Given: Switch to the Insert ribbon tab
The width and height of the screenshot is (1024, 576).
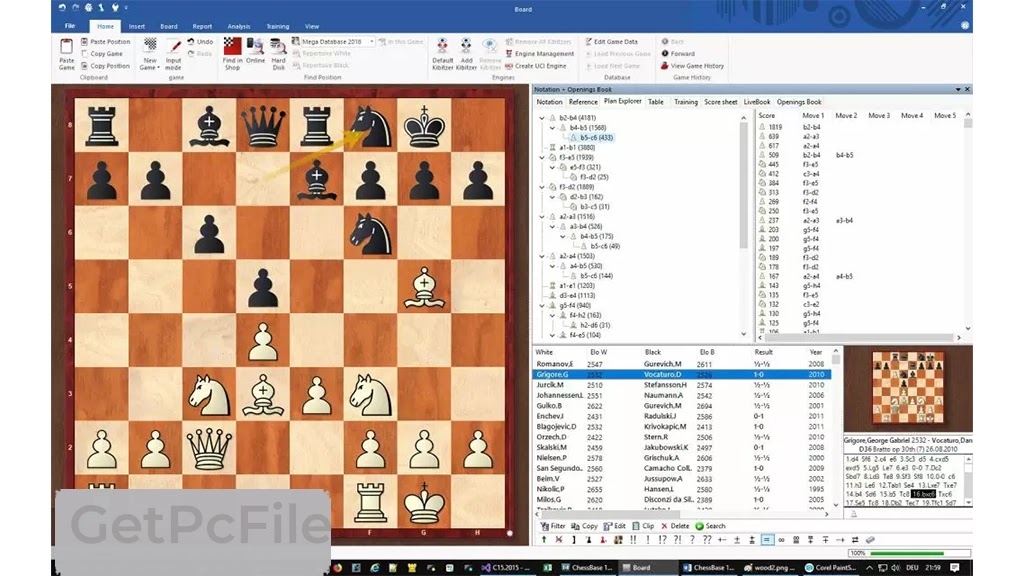Looking at the screenshot, I should pos(137,27).
